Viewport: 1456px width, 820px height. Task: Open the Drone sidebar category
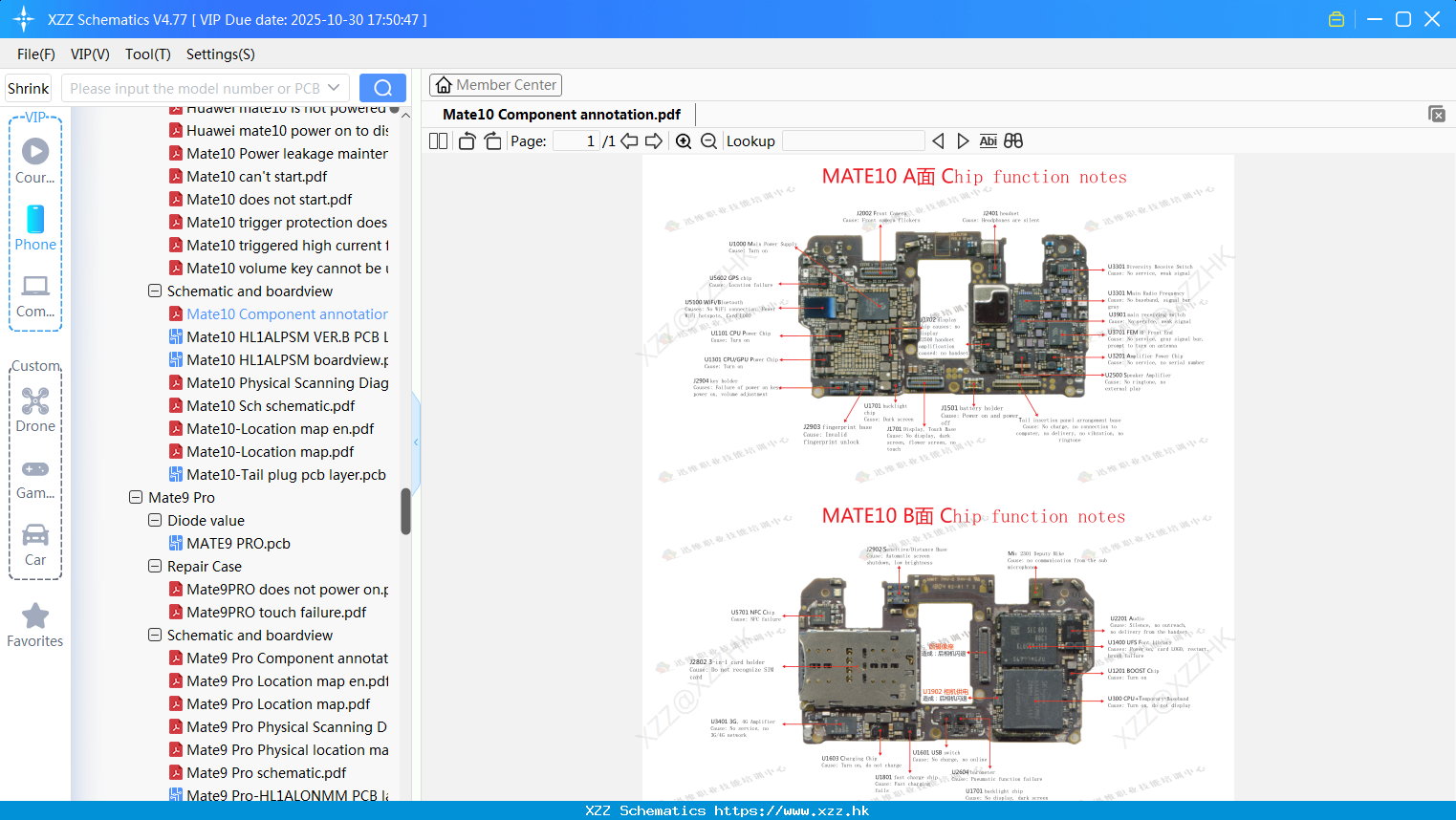(x=35, y=410)
